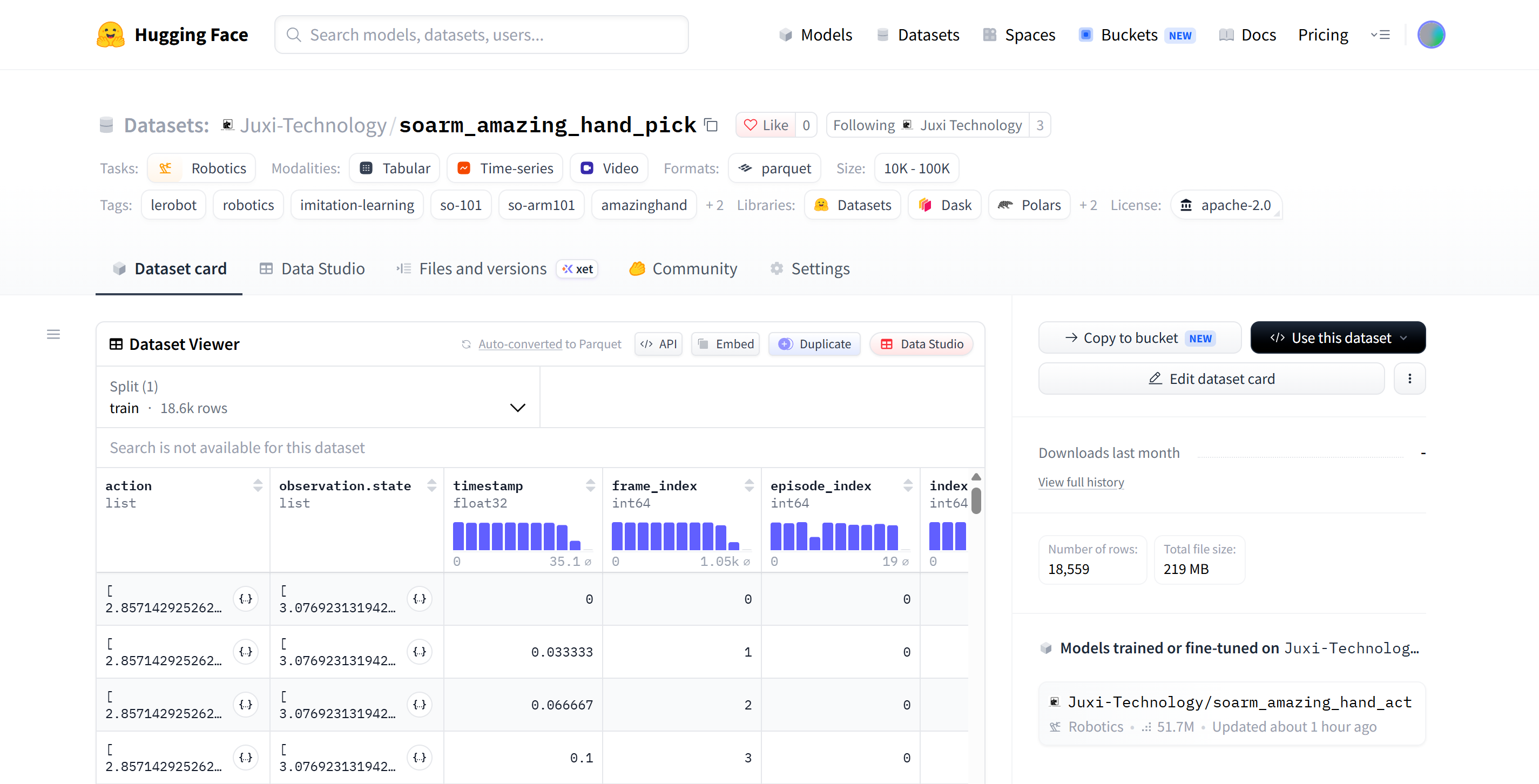The width and height of the screenshot is (1539, 784).
Task: Open the Dataset Viewer API button
Action: click(658, 344)
